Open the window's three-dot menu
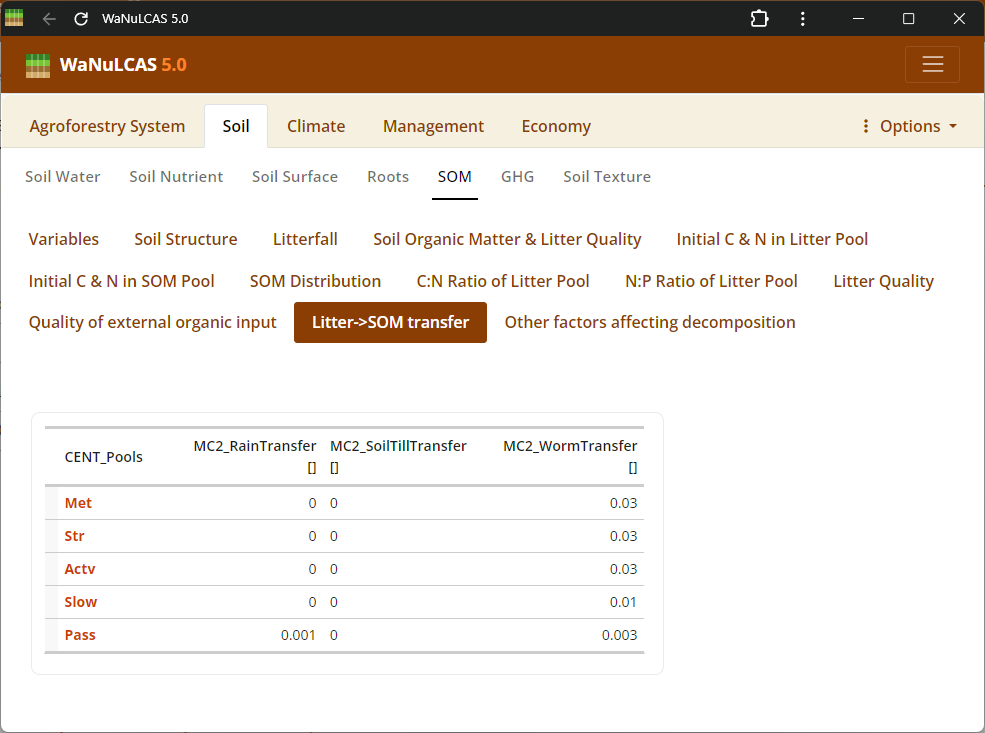 click(x=803, y=19)
